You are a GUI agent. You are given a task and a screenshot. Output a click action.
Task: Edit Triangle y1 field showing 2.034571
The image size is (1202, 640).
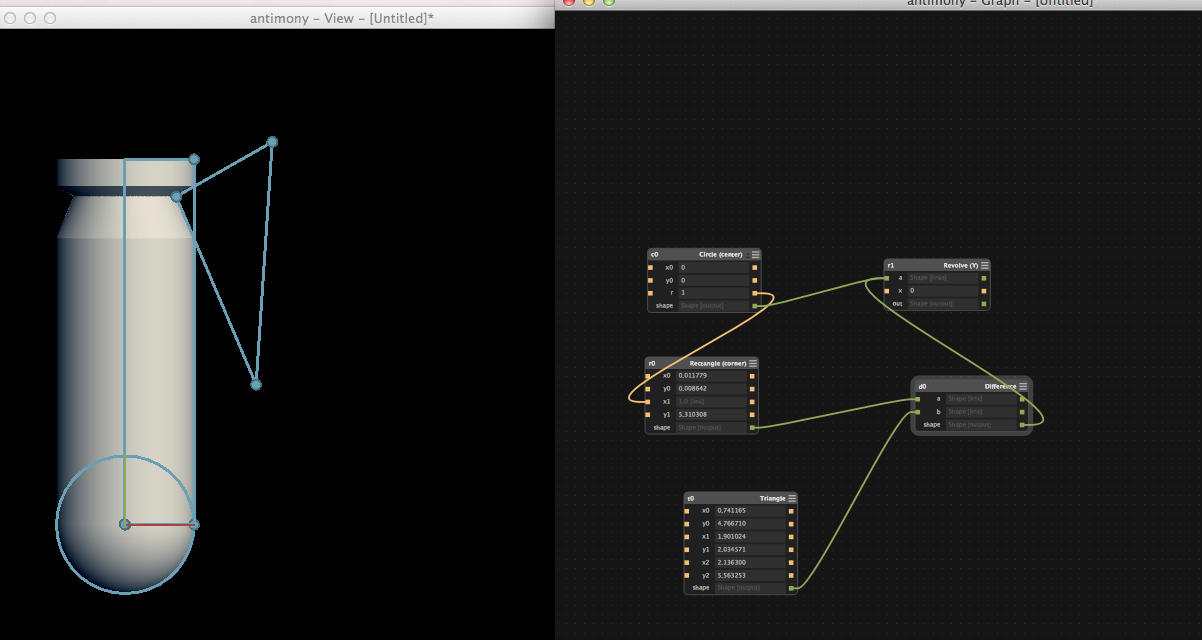(x=749, y=549)
